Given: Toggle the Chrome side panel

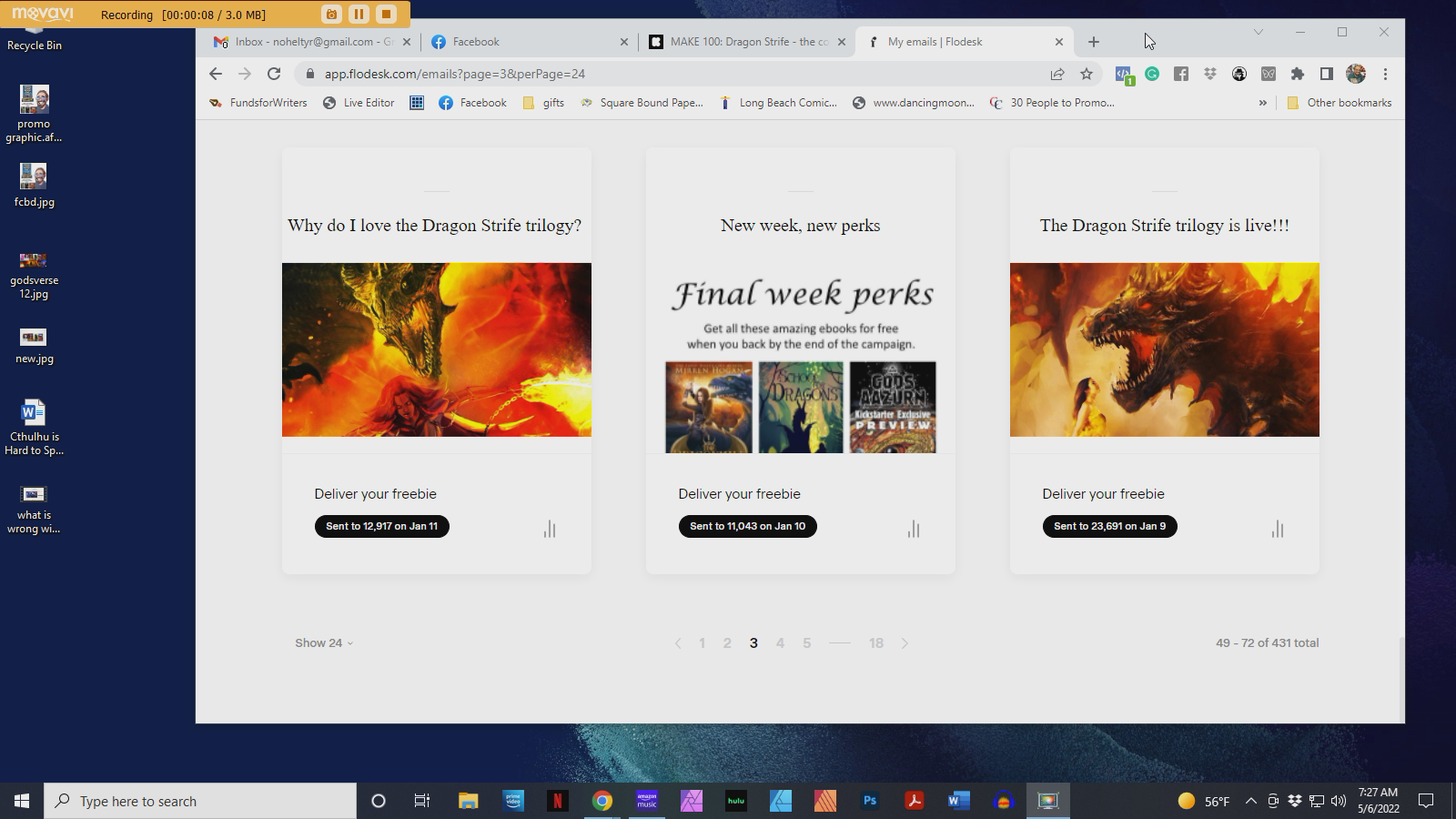Looking at the screenshot, I should click(x=1327, y=74).
